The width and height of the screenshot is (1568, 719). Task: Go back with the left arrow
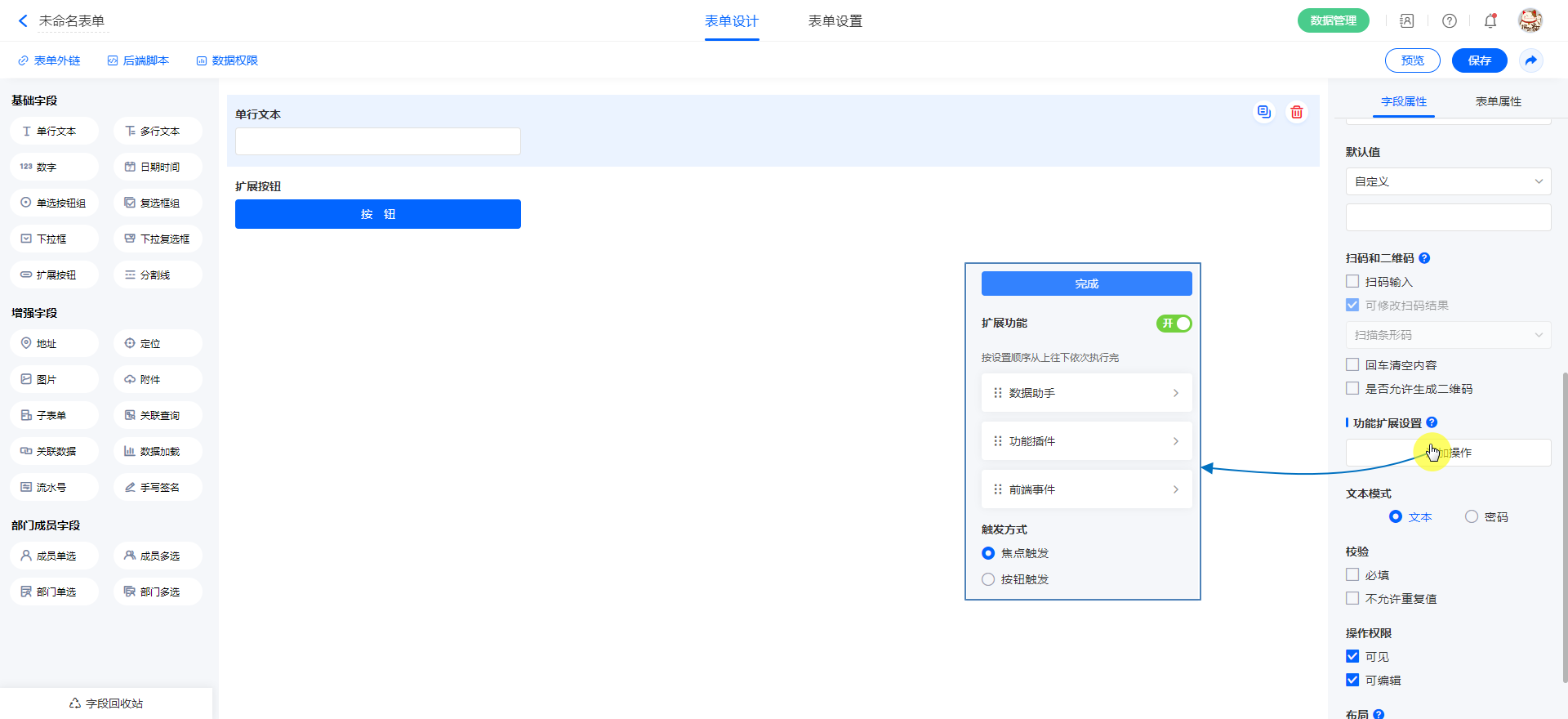point(23,21)
